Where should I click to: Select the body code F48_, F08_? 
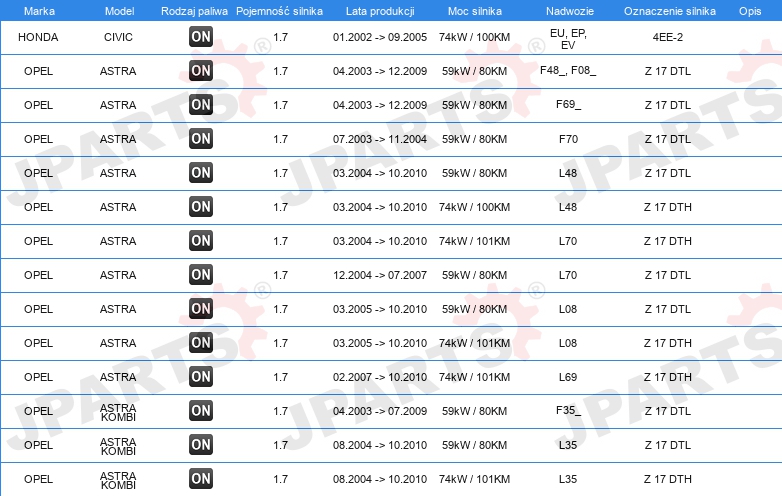tap(568, 70)
